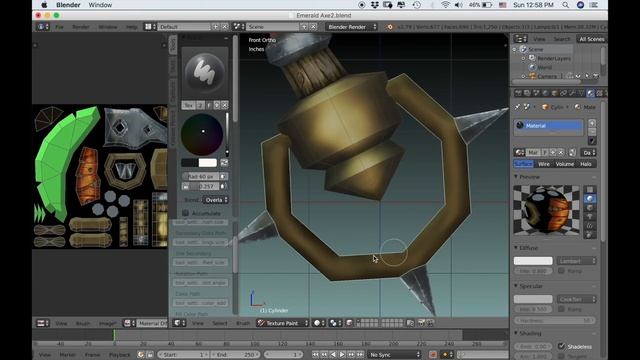Image resolution: width=640 pixels, height=360 pixels.
Task: Open the File menu in Blender's header
Action: (x=59, y=27)
